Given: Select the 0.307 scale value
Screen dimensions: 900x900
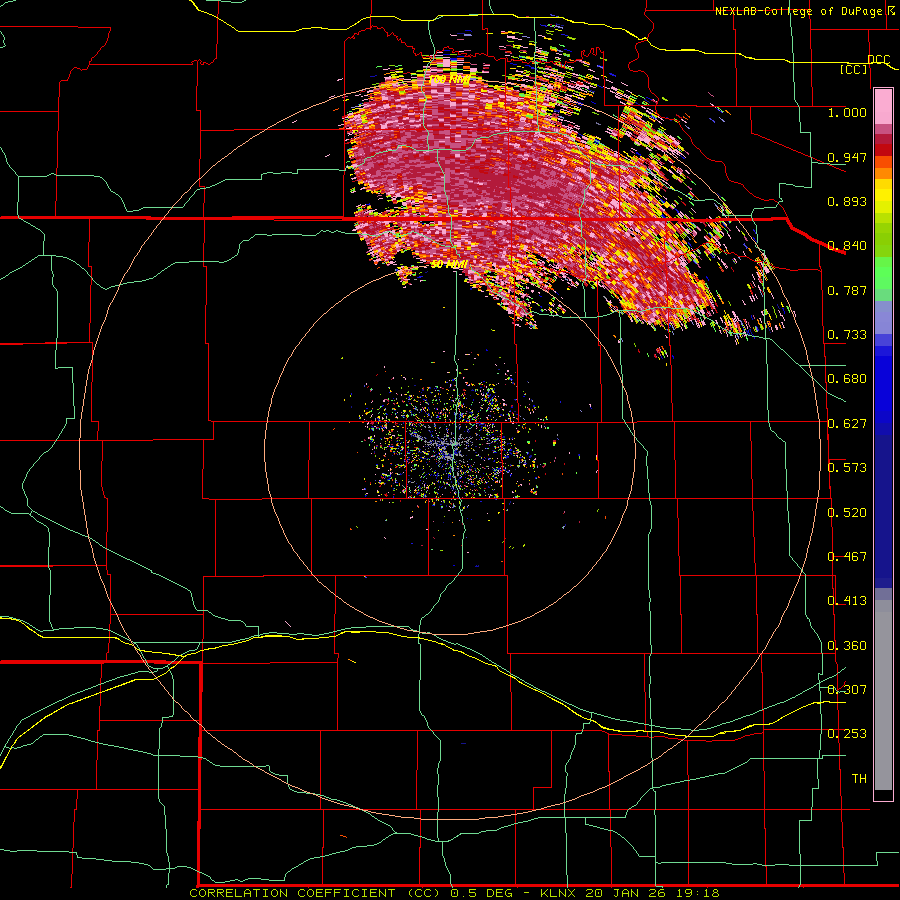Looking at the screenshot, I should [x=847, y=689].
